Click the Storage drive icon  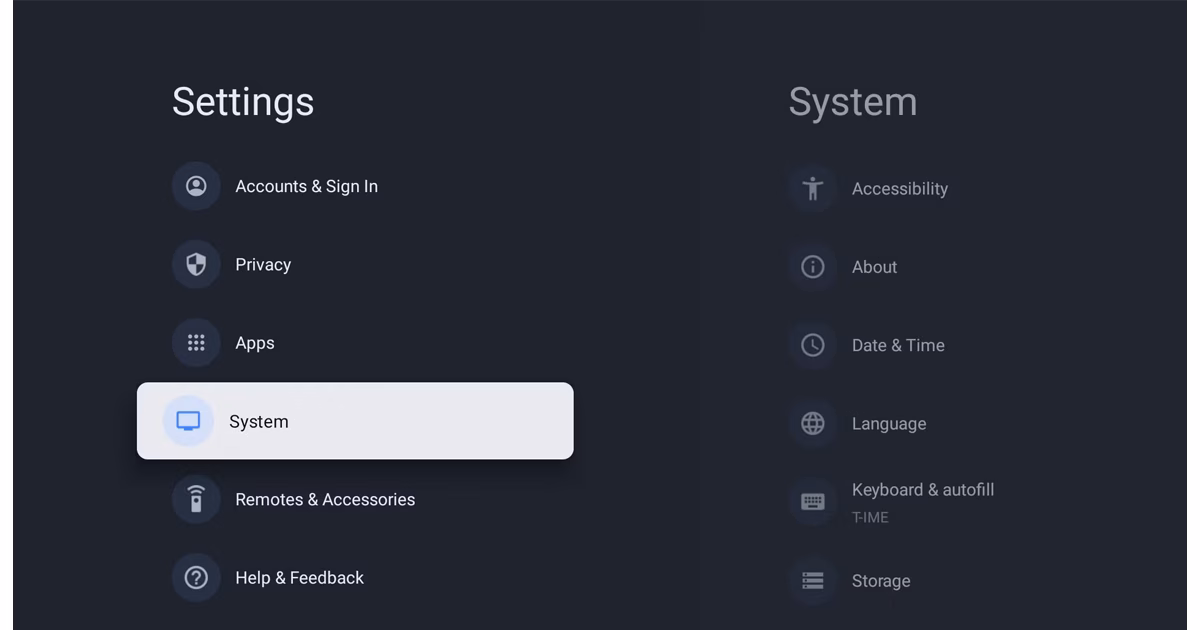(813, 580)
